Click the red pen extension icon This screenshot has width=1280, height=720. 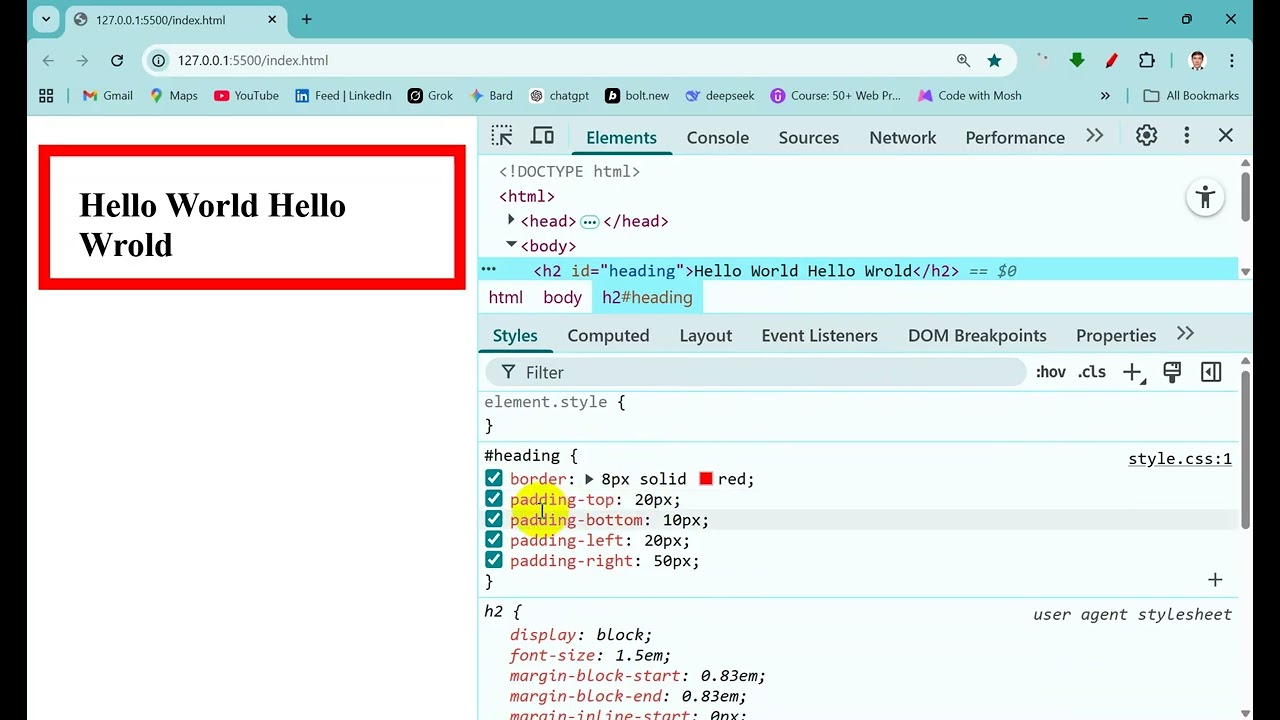pos(1111,60)
